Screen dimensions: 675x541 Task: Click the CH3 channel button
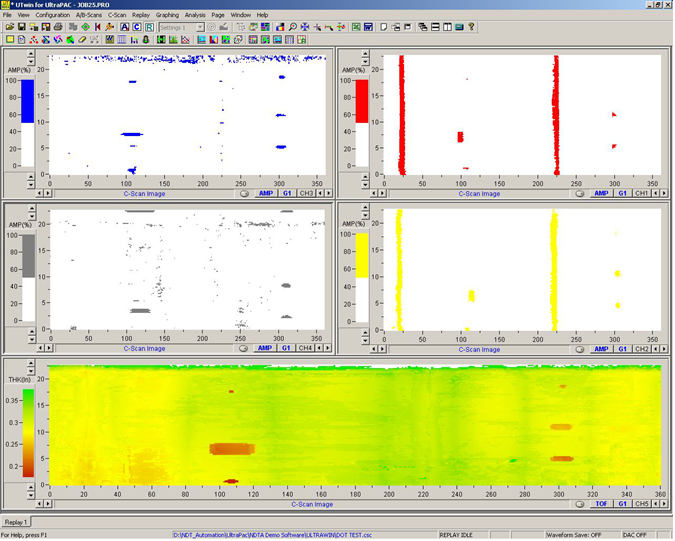307,194
